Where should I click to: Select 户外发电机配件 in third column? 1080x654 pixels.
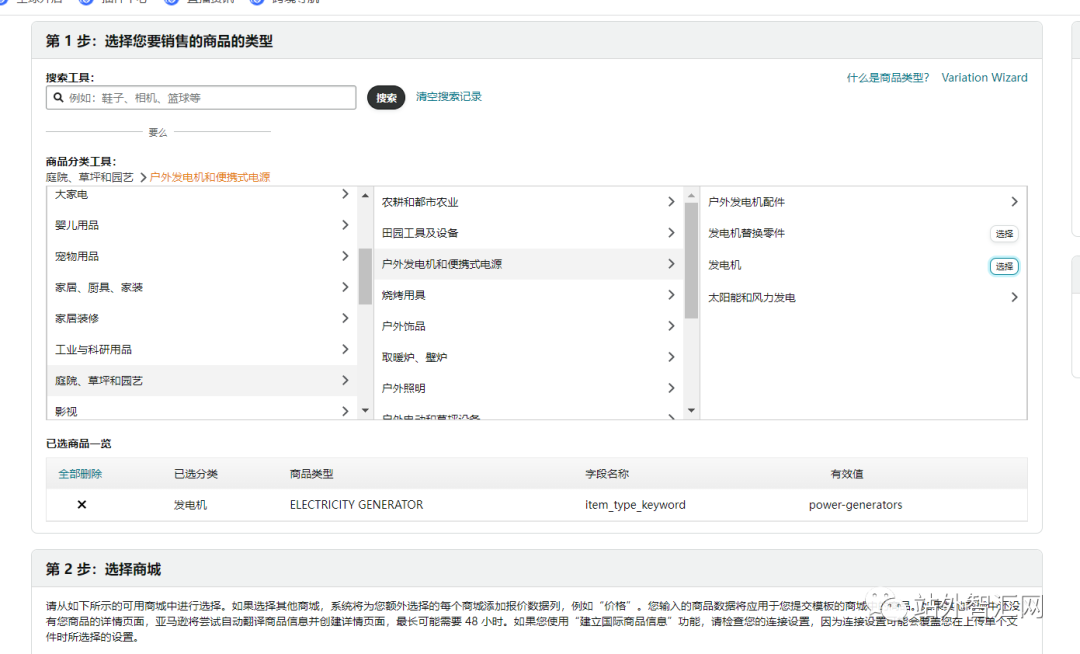747,202
